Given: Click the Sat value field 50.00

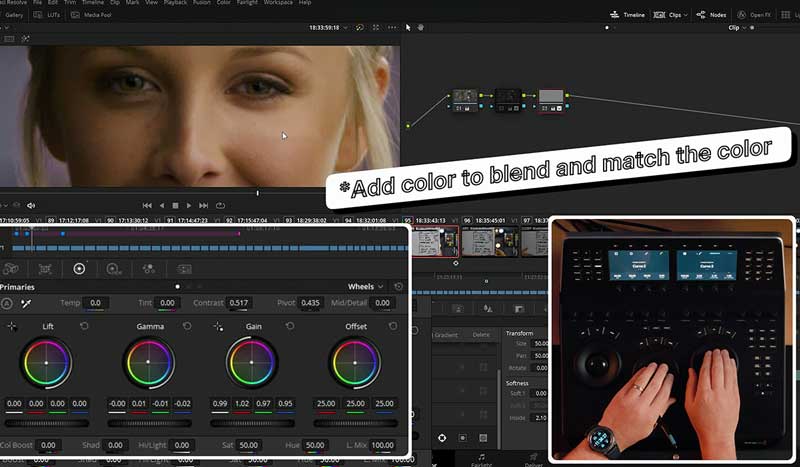Looking at the screenshot, I should 248,445.
